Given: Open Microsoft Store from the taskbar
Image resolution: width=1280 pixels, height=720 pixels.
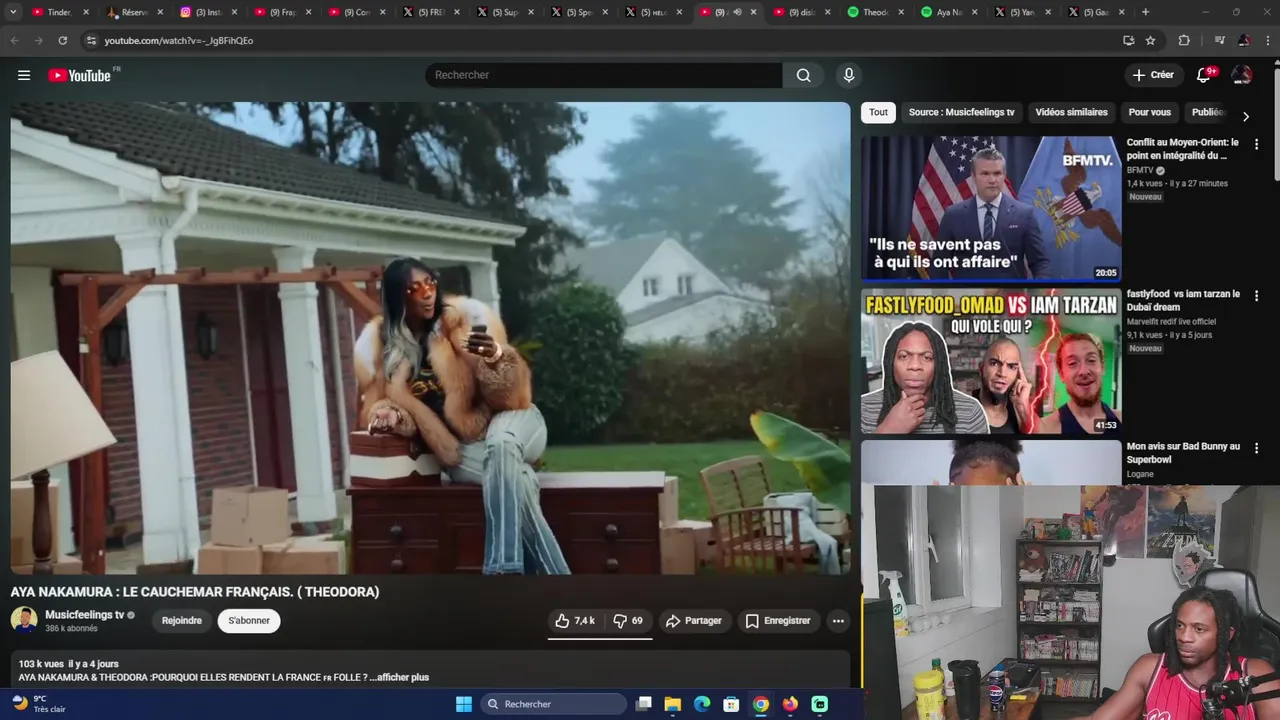Looking at the screenshot, I should point(731,704).
